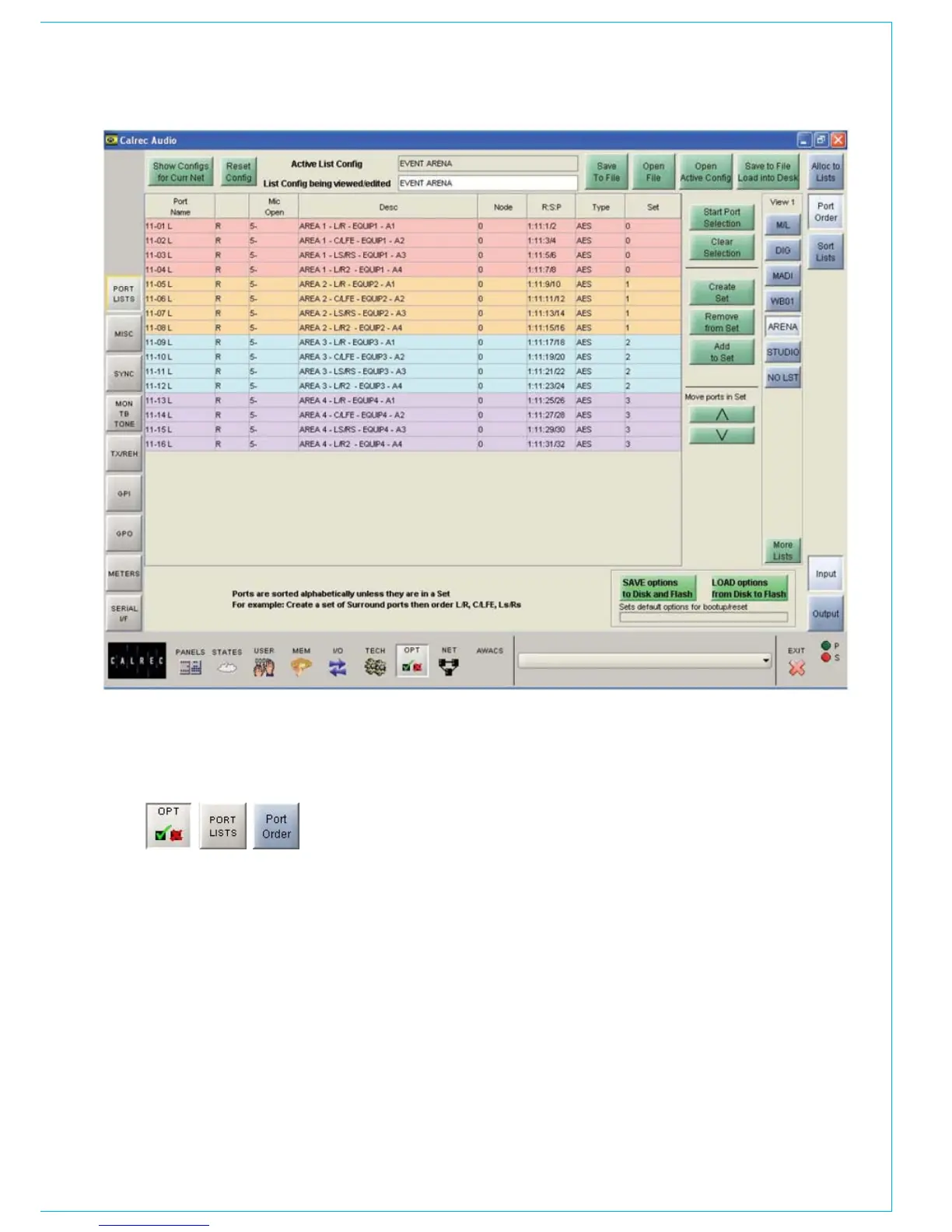
Task: Click the enlarged Port Order button below the window
Action: click(276, 826)
